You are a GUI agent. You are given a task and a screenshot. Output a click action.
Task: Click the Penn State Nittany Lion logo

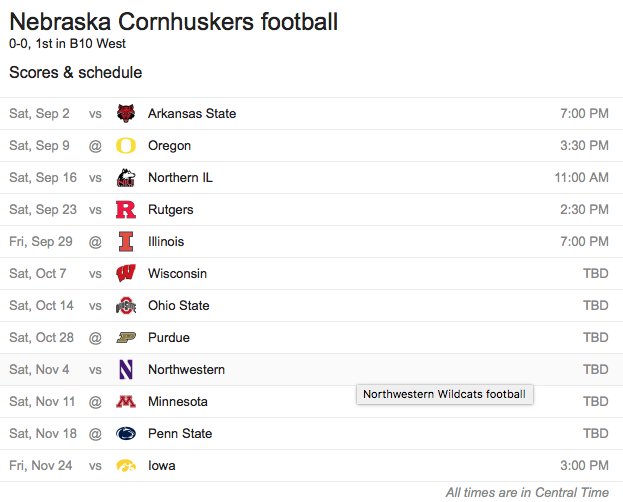point(126,434)
